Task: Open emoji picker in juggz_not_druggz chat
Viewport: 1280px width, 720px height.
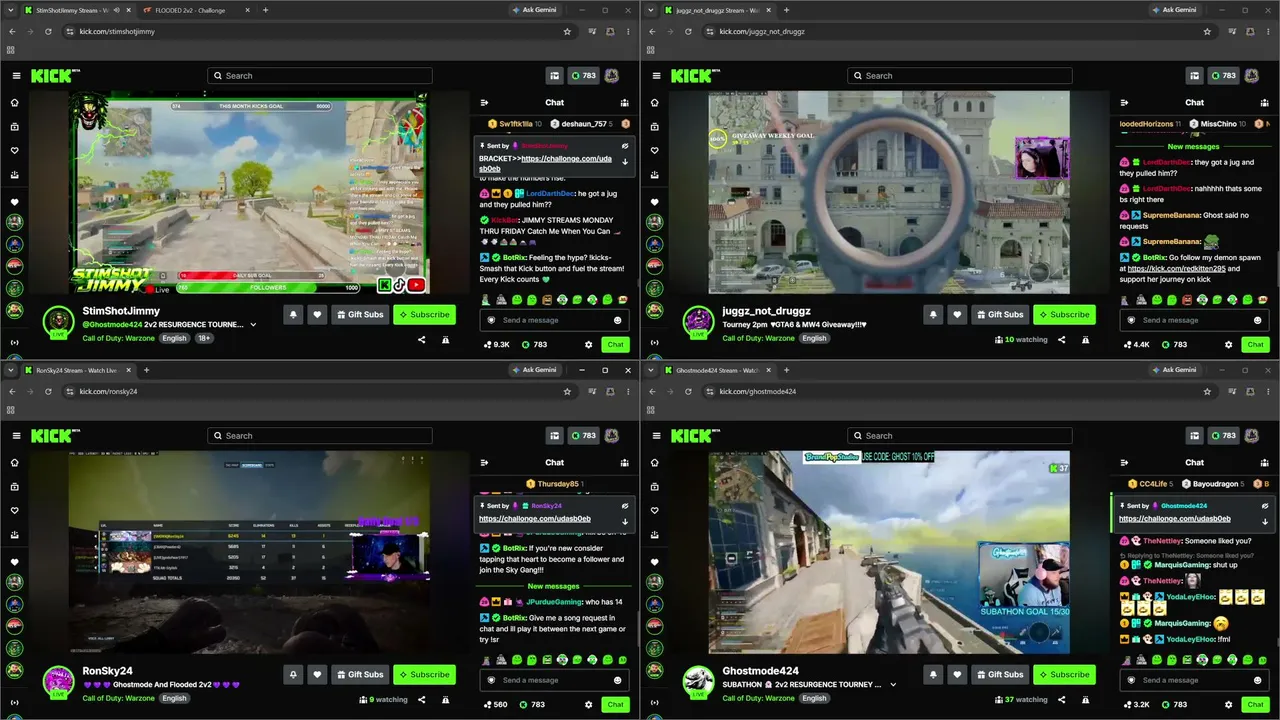Action: click(x=1257, y=320)
